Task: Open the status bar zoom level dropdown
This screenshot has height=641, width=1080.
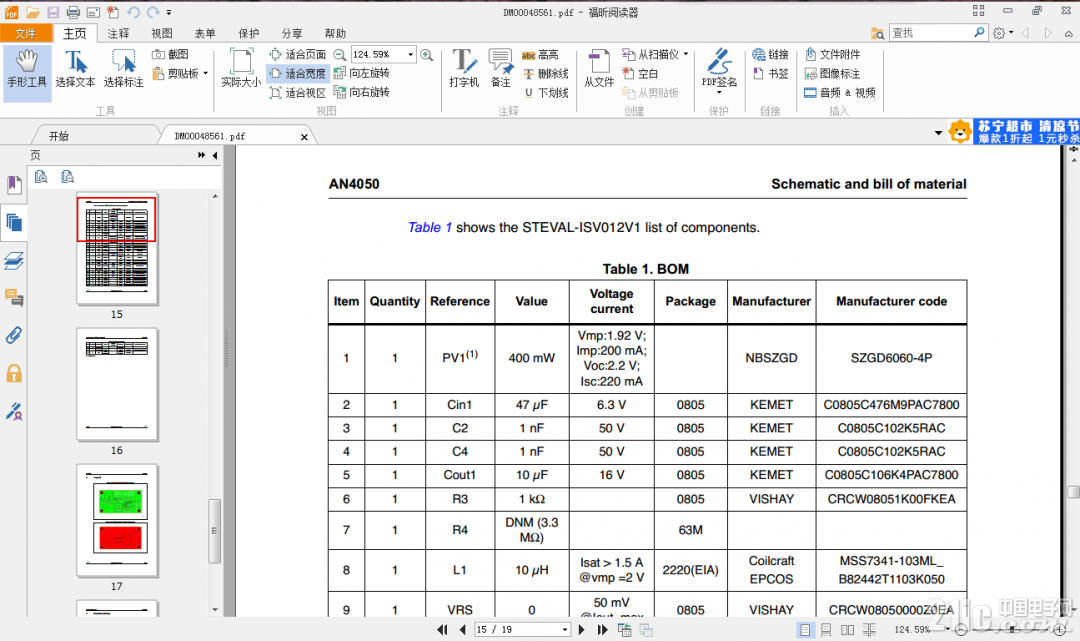Action: 948,629
